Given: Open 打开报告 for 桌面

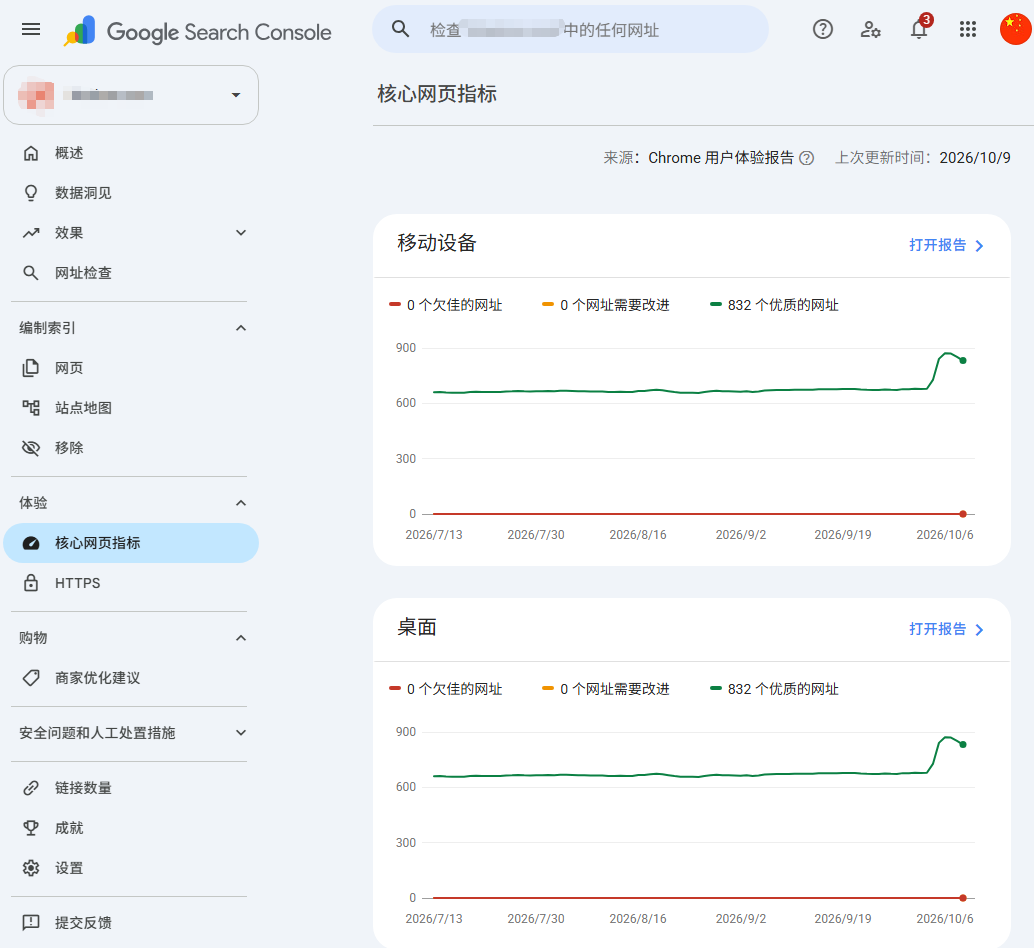Looking at the screenshot, I should [946, 629].
